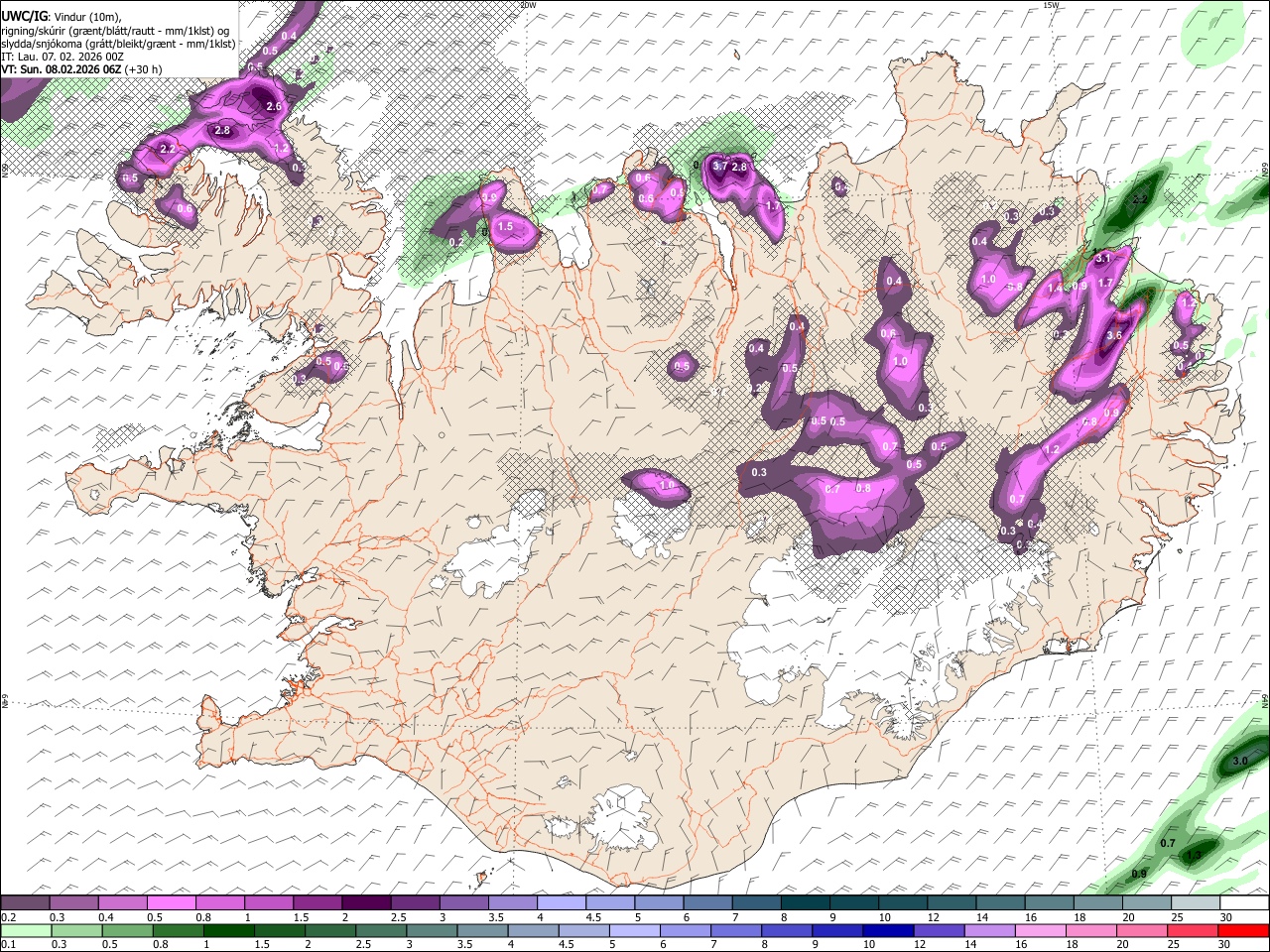The image size is (1270, 952).
Task: Click the '1.5' value on the northwest coast cell
Action: 505,227
